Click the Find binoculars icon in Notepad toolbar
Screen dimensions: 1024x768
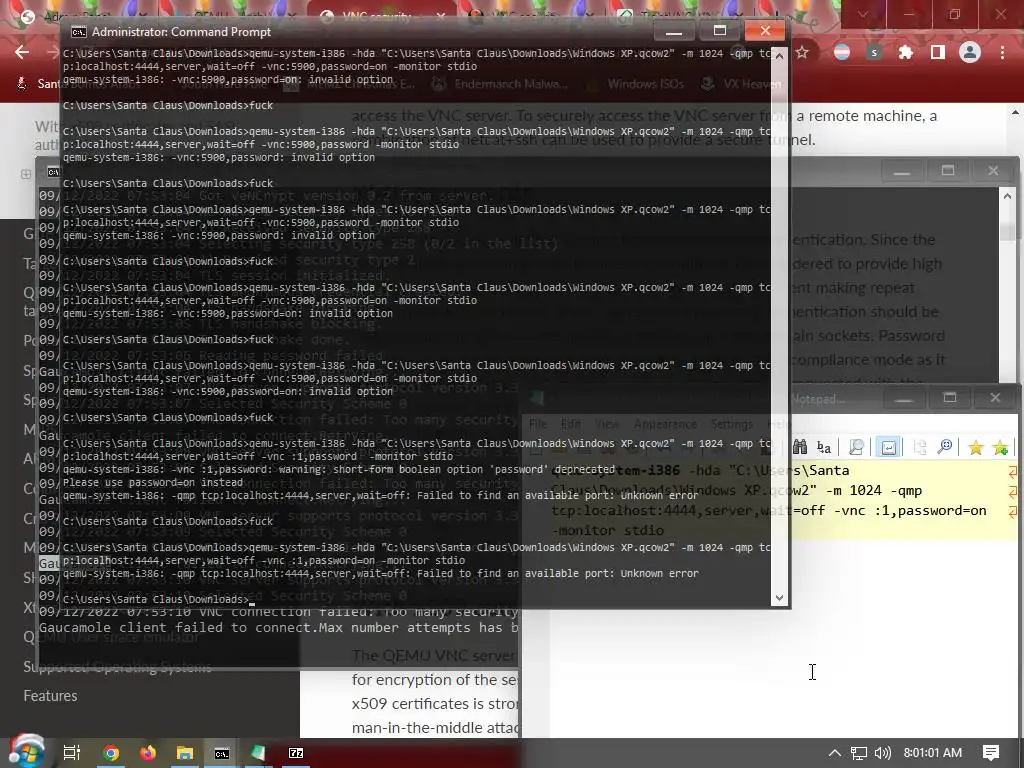pos(799,447)
